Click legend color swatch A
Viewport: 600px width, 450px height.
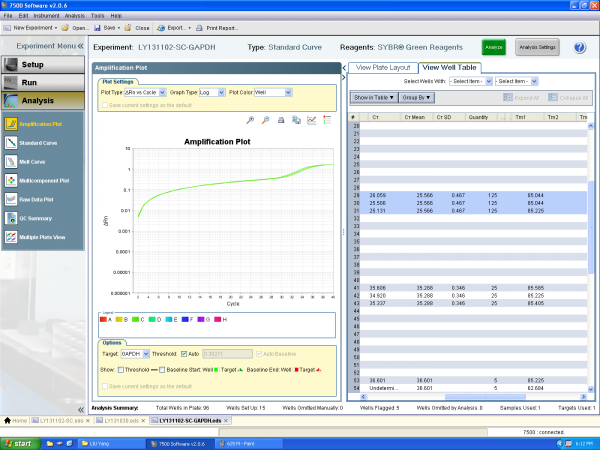[x=103, y=319]
